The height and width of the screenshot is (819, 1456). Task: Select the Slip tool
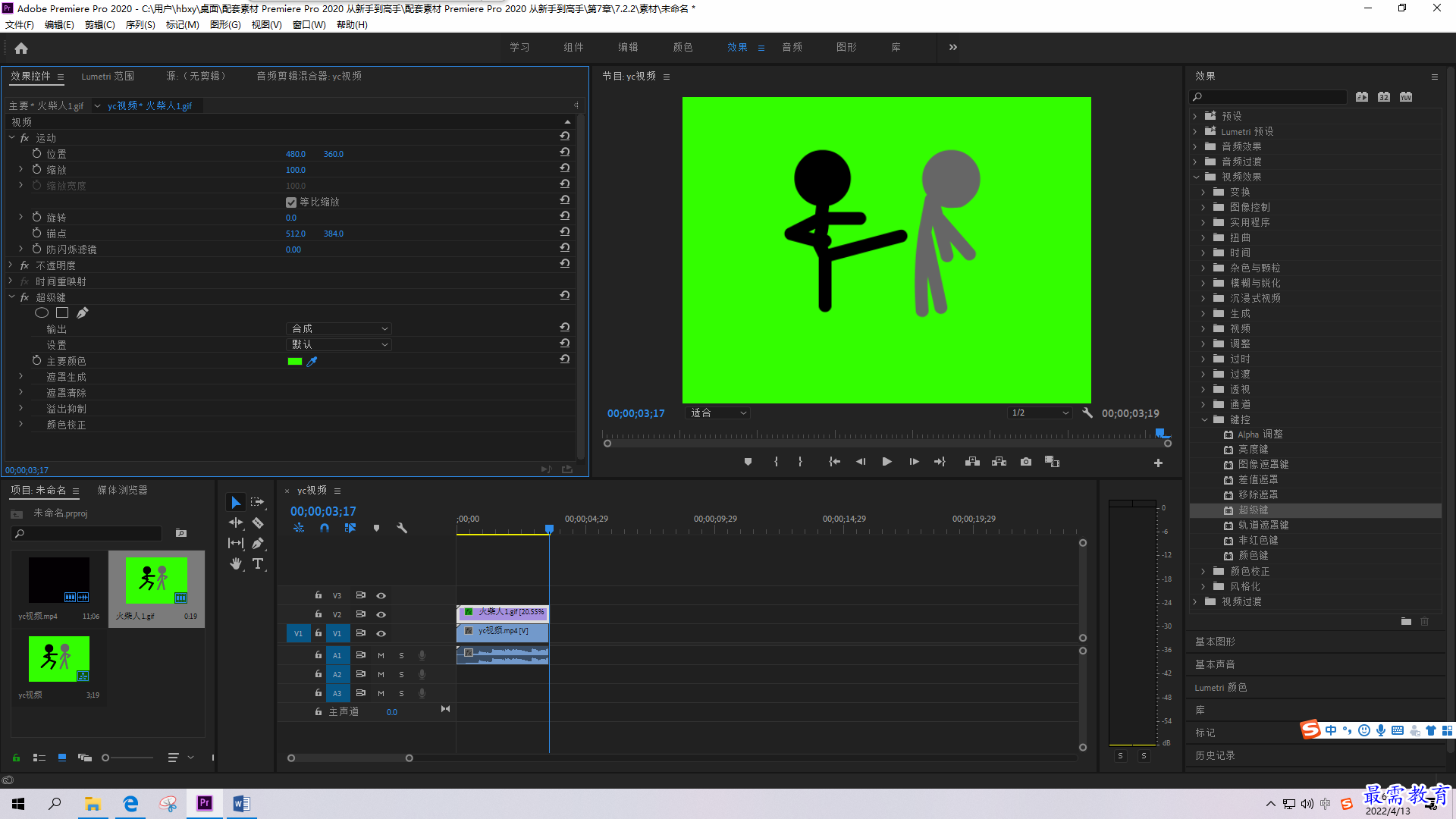(236, 543)
